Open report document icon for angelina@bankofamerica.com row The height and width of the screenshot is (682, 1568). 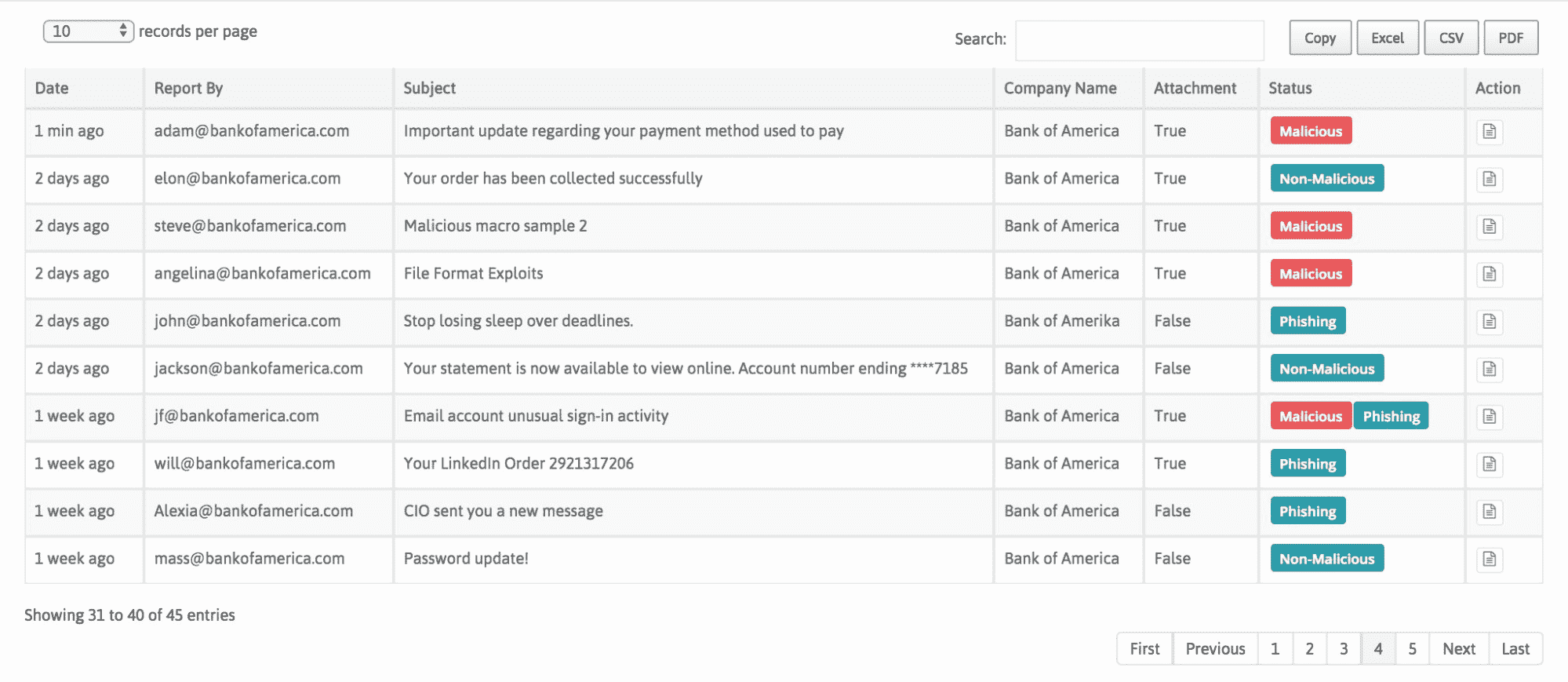tap(1489, 274)
